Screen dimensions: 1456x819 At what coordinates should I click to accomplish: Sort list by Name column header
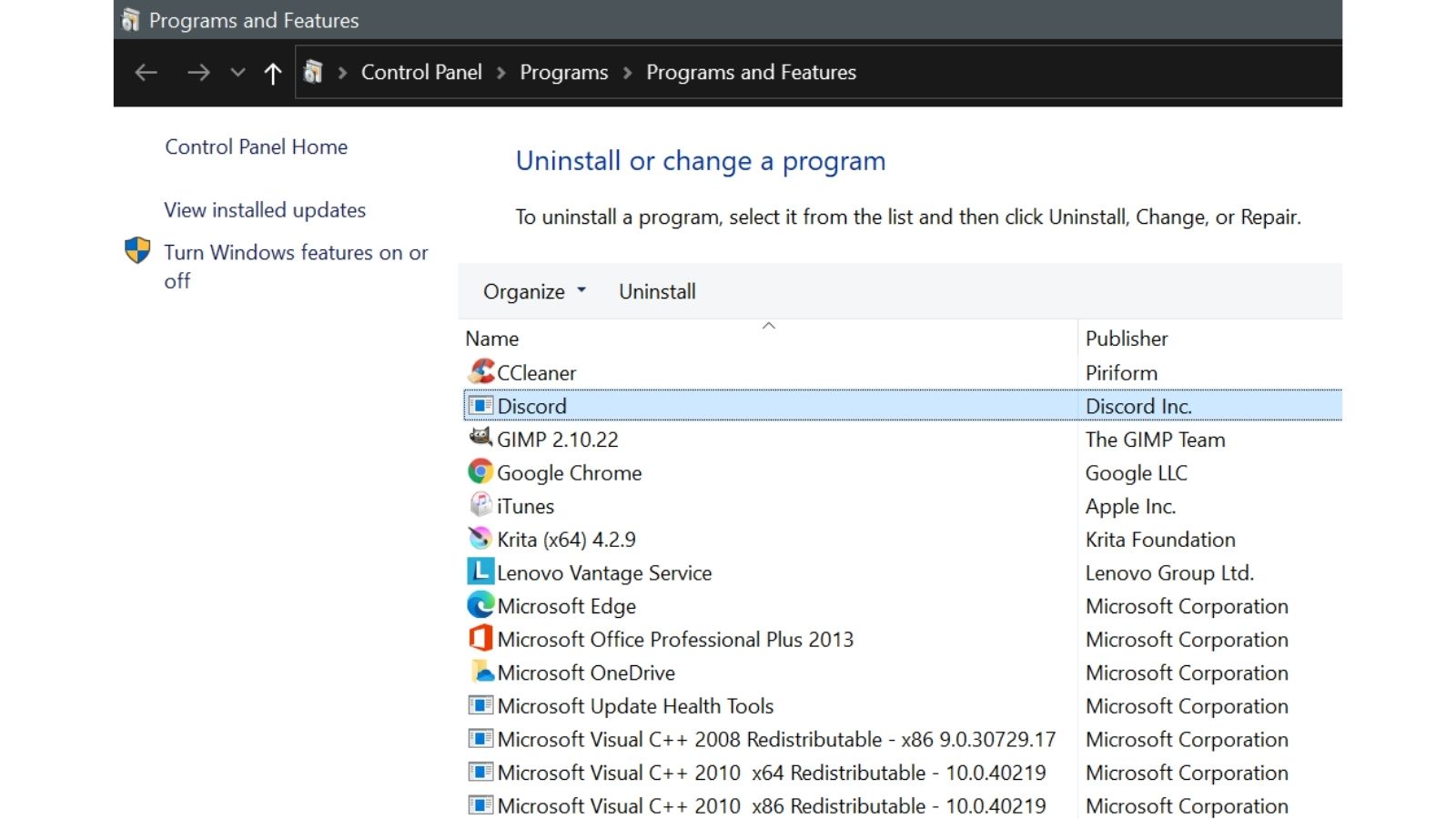(x=492, y=339)
